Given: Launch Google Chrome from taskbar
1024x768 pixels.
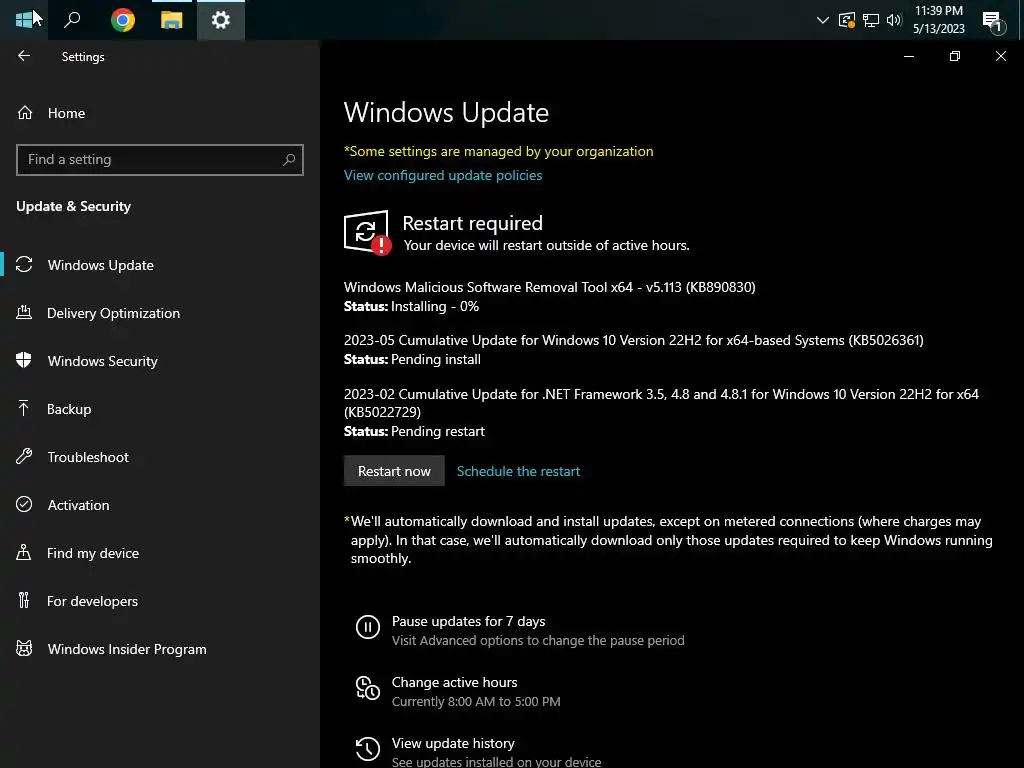Looking at the screenshot, I should (x=123, y=20).
